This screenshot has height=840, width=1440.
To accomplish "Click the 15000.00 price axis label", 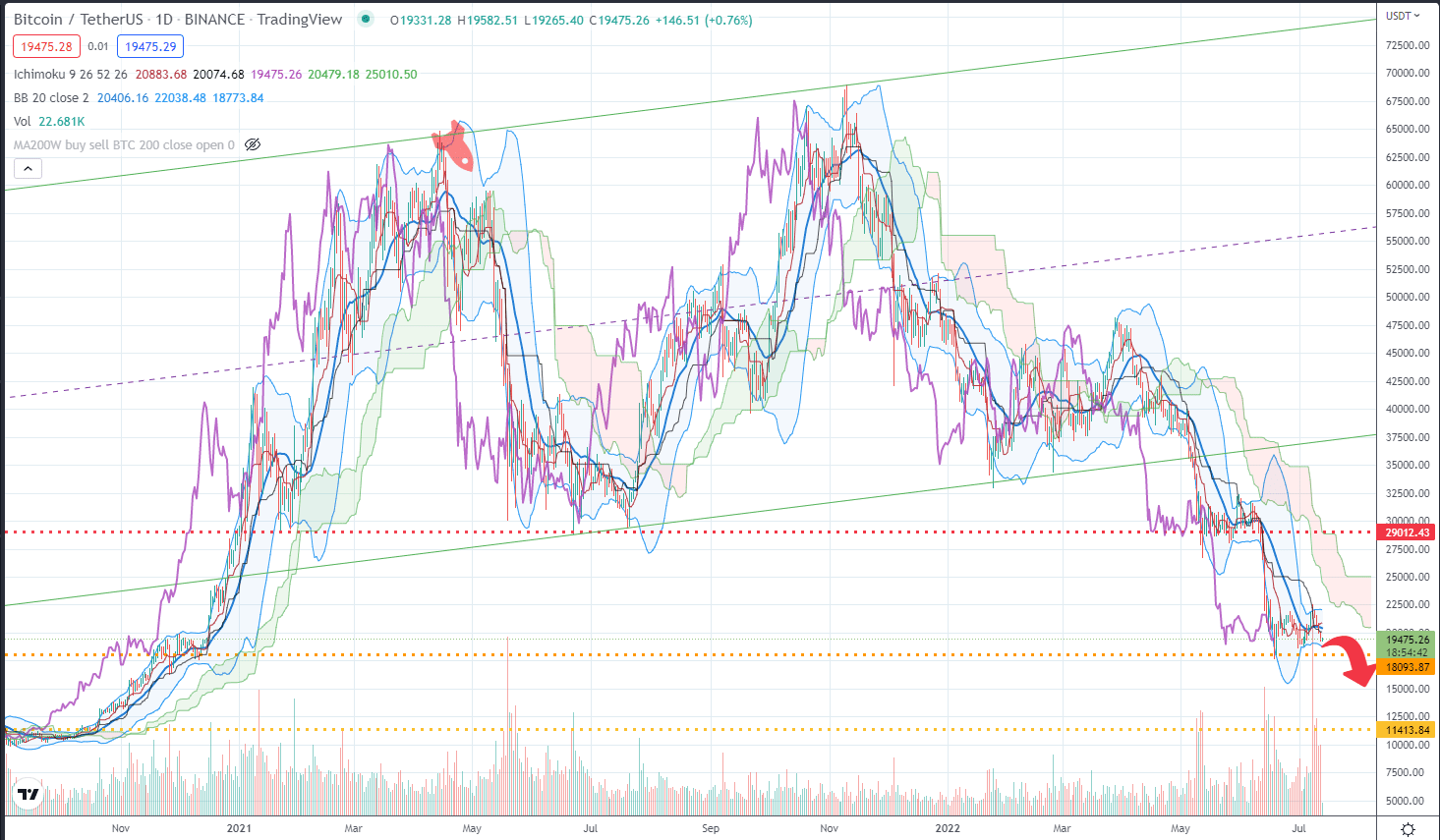I will click(1408, 689).
